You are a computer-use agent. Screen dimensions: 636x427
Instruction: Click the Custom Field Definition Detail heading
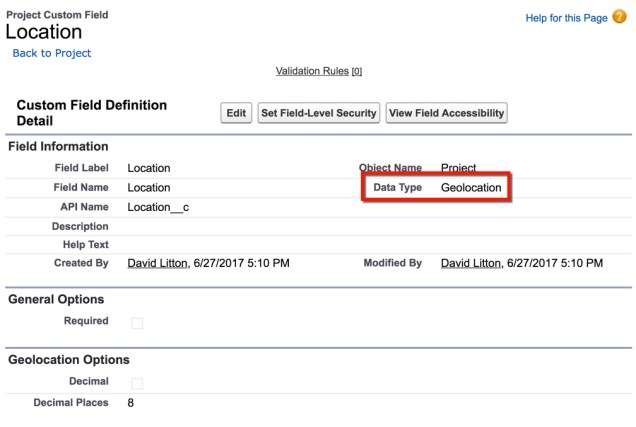point(92,112)
